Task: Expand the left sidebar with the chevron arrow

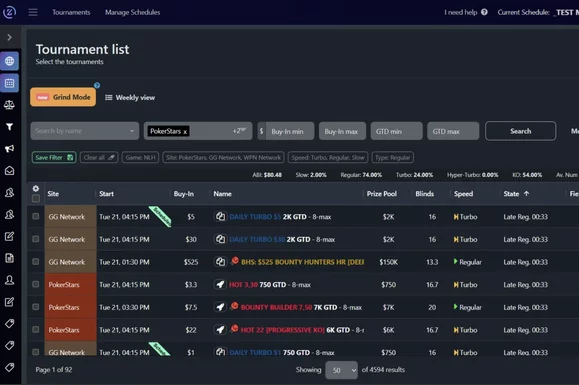Action: 10,37
